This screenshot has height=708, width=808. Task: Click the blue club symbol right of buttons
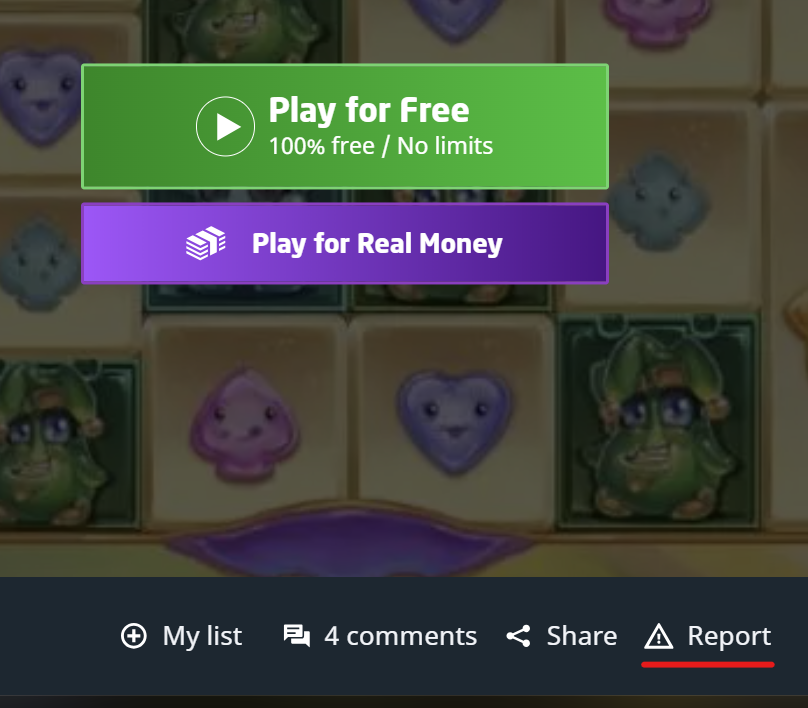point(659,201)
